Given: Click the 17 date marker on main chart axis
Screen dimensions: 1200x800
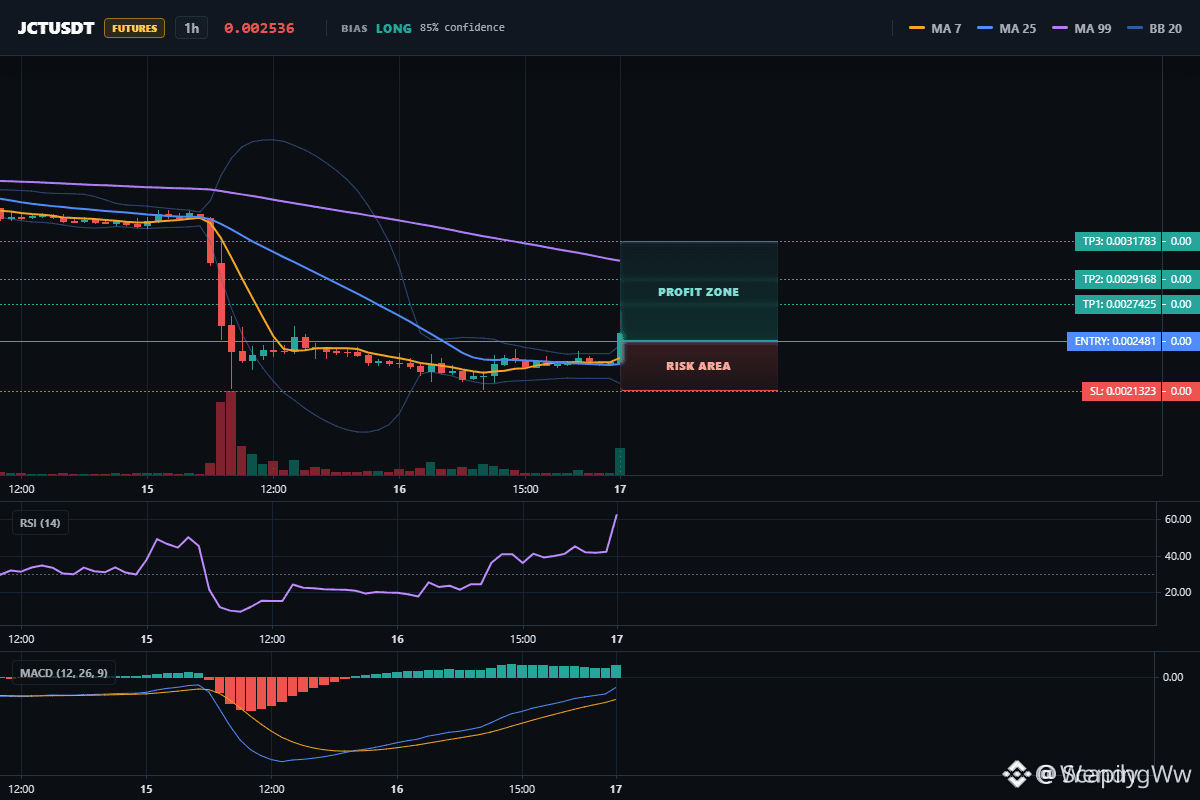Looking at the screenshot, I should (x=620, y=489).
